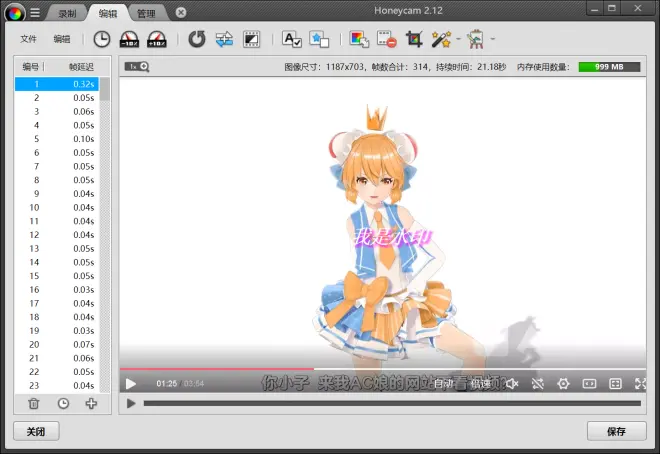Add frame with the plus icon
The height and width of the screenshot is (454, 660).
pos(91,404)
